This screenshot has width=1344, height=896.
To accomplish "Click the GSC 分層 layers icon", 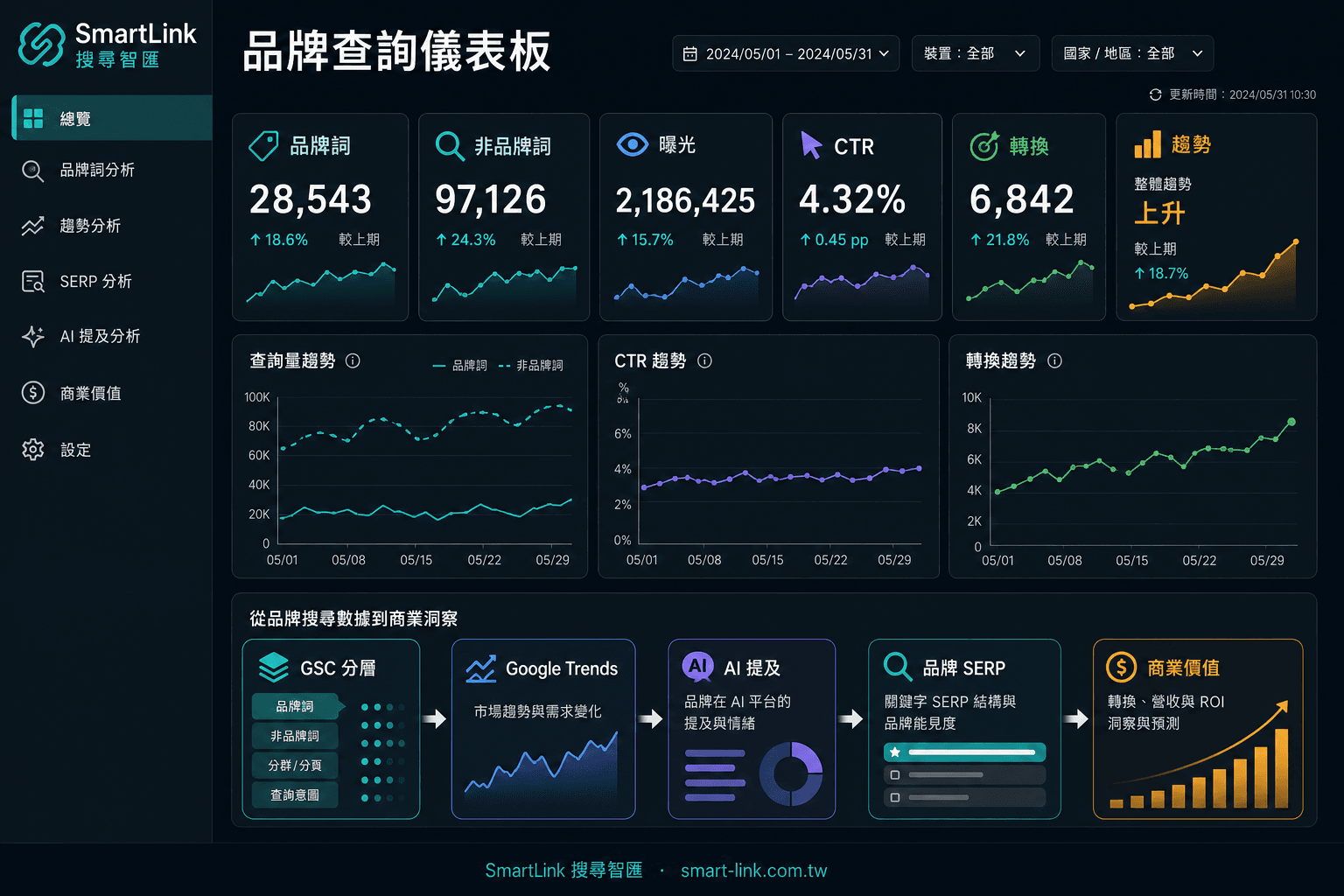I will (274, 668).
